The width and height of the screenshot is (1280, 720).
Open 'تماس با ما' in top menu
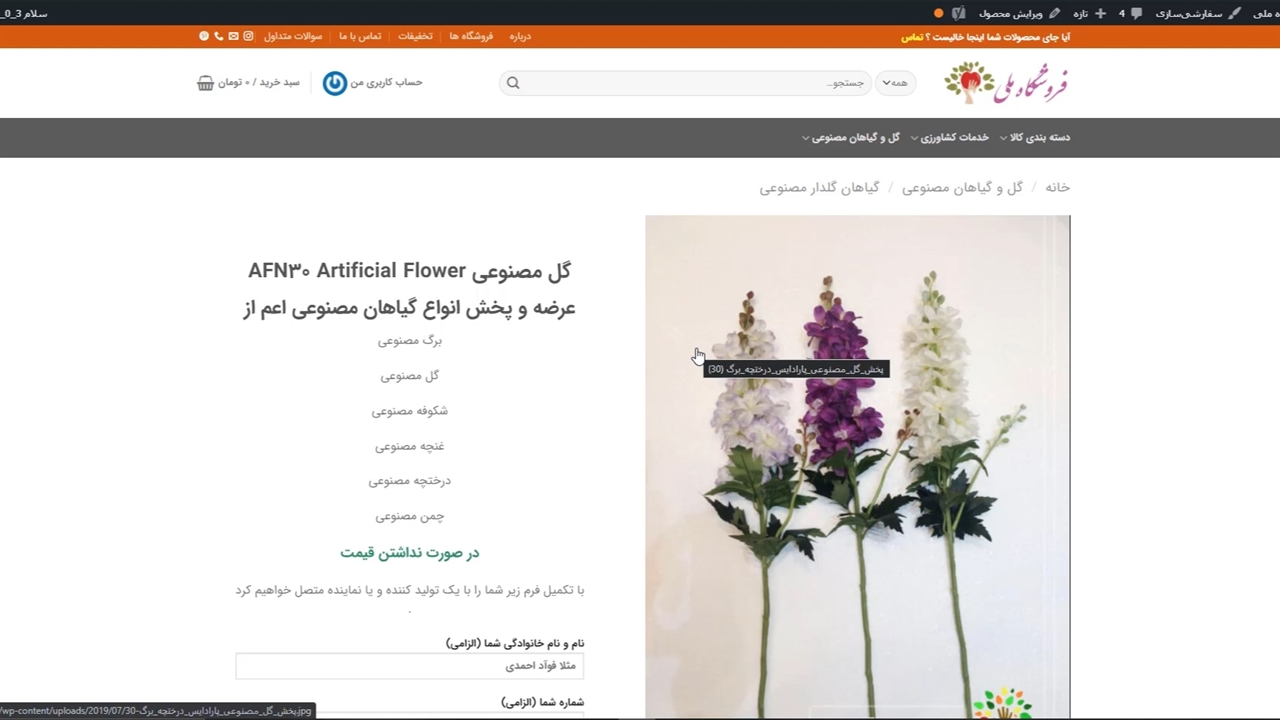(360, 36)
